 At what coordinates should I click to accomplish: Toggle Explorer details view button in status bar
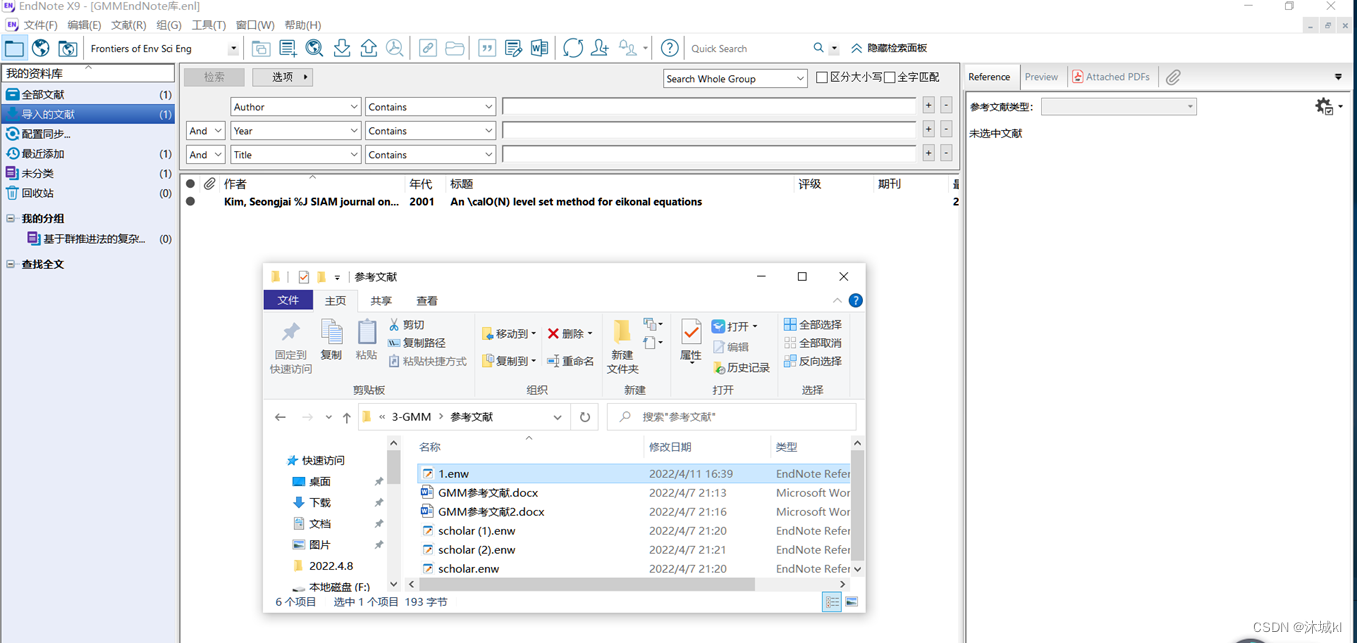[x=831, y=602]
